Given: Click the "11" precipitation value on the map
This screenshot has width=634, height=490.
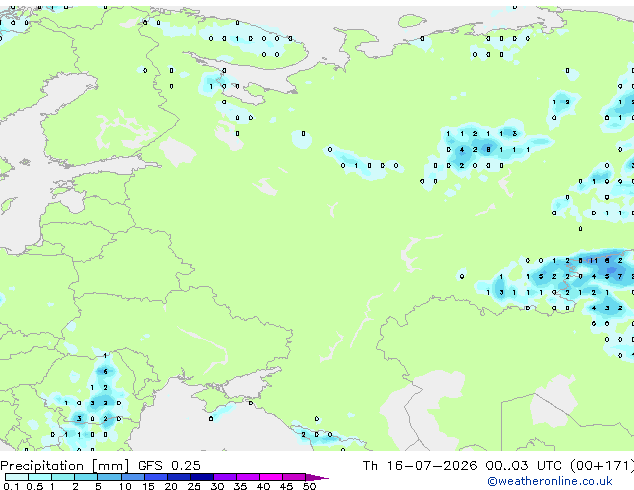Looking at the screenshot, I should click(594, 261).
